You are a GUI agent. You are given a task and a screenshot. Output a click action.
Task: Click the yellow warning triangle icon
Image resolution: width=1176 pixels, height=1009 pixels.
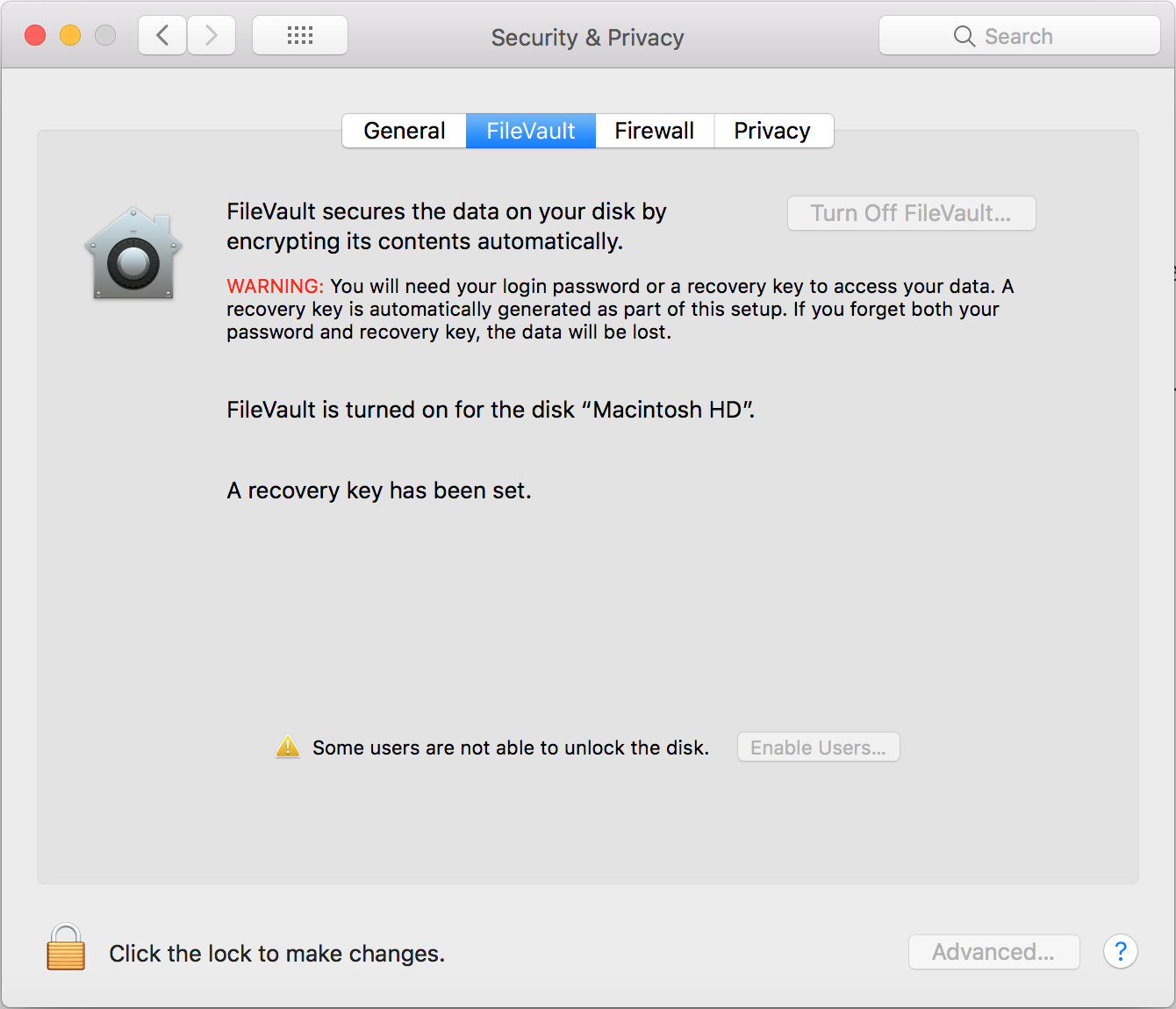[x=288, y=747]
